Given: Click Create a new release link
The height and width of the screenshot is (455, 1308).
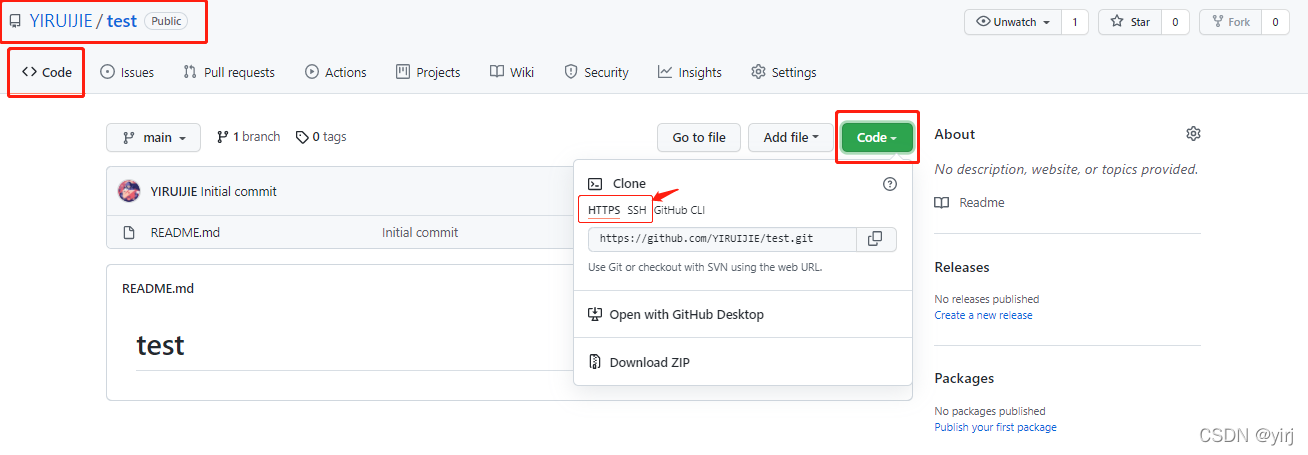Looking at the screenshot, I should tap(983, 315).
